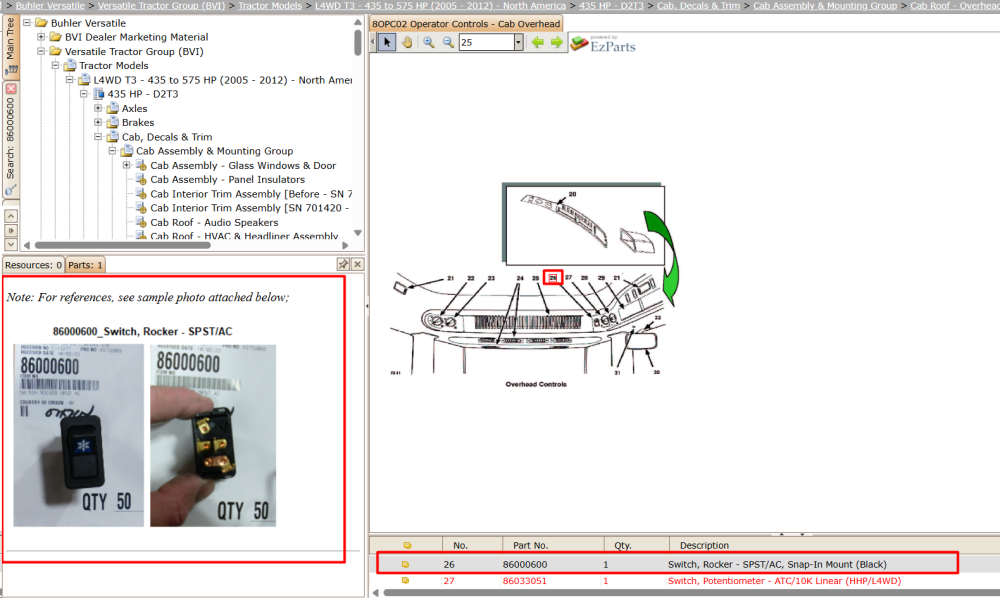Switch to the Parts: 1 tab
The width and height of the screenshot is (1000, 598).
point(85,265)
